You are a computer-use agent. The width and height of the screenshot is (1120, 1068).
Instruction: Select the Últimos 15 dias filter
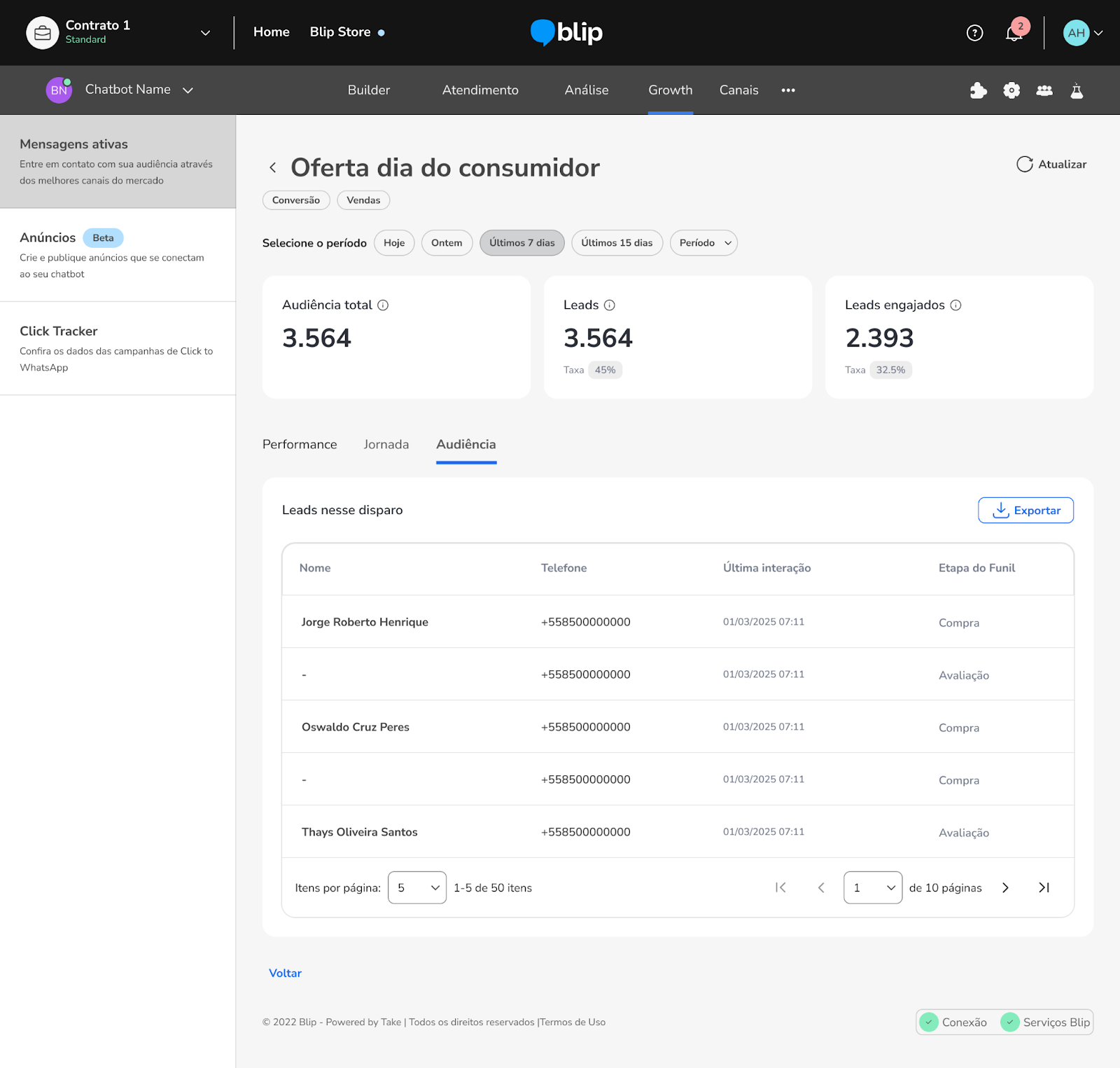(617, 243)
